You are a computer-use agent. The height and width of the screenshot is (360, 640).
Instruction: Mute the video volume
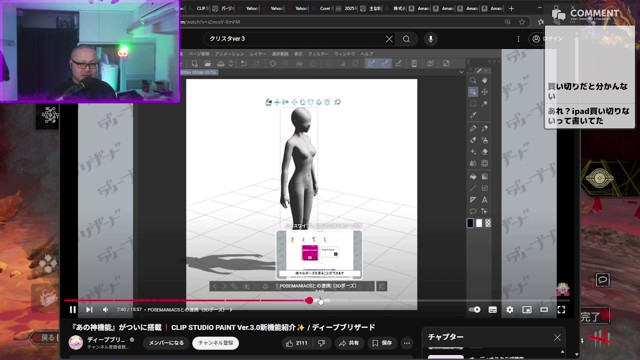[x=105, y=310]
